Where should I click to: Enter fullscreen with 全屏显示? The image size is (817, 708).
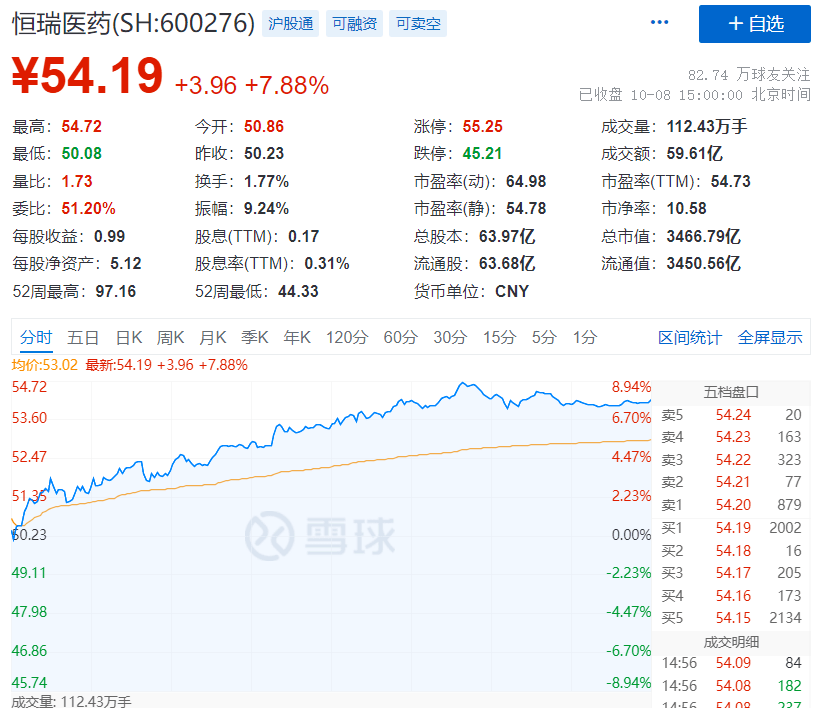[x=769, y=338]
